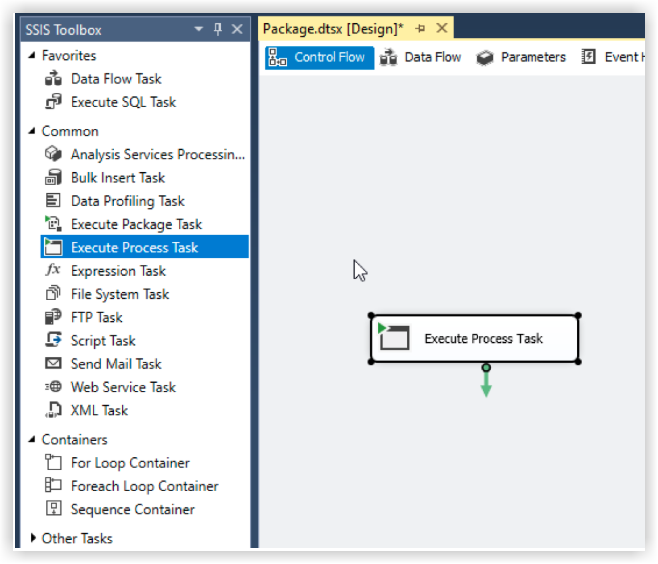The image size is (658, 564).
Task: Collapse the Favorites group
Action: click(32, 55)
